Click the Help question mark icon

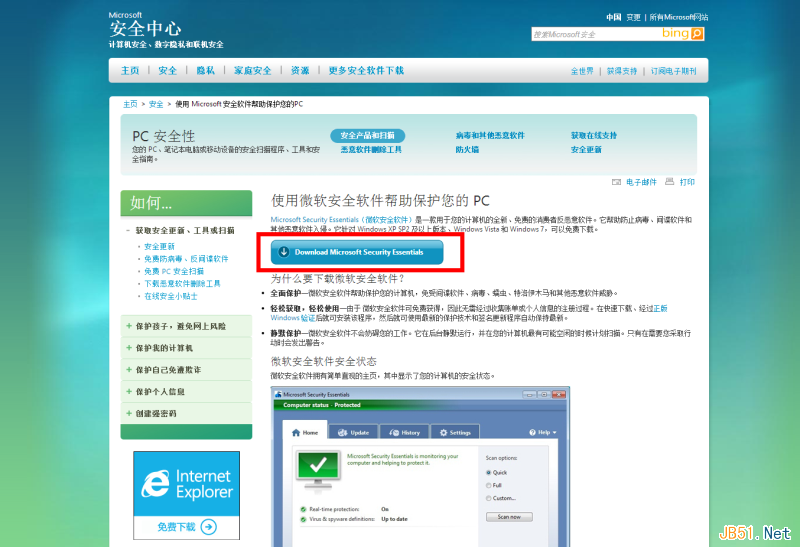click(533, 432)
